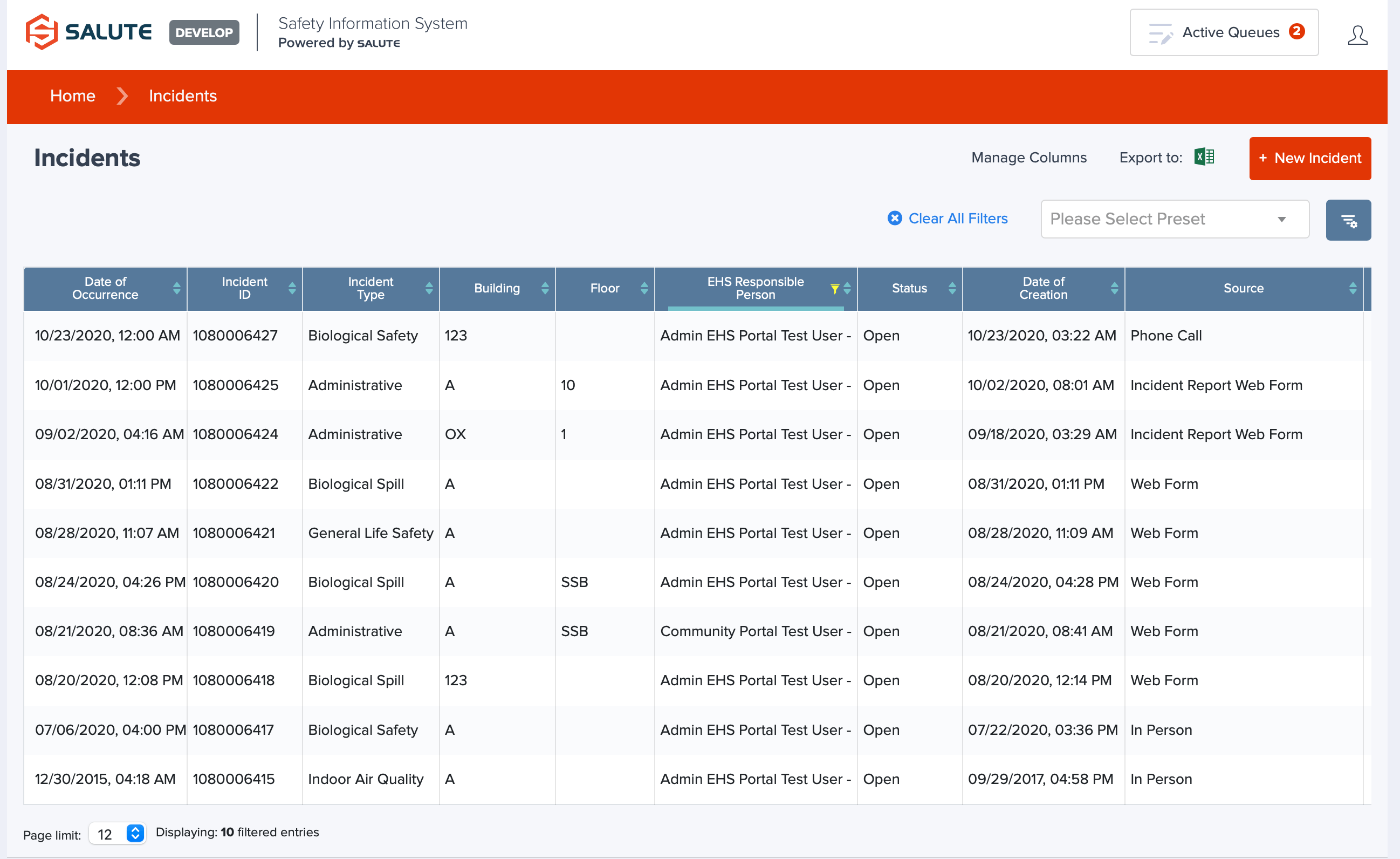Viewport: 1400px width, 859px height.
Task: Open the Please Select Preset dropdown
Action: coord(1175,219)
